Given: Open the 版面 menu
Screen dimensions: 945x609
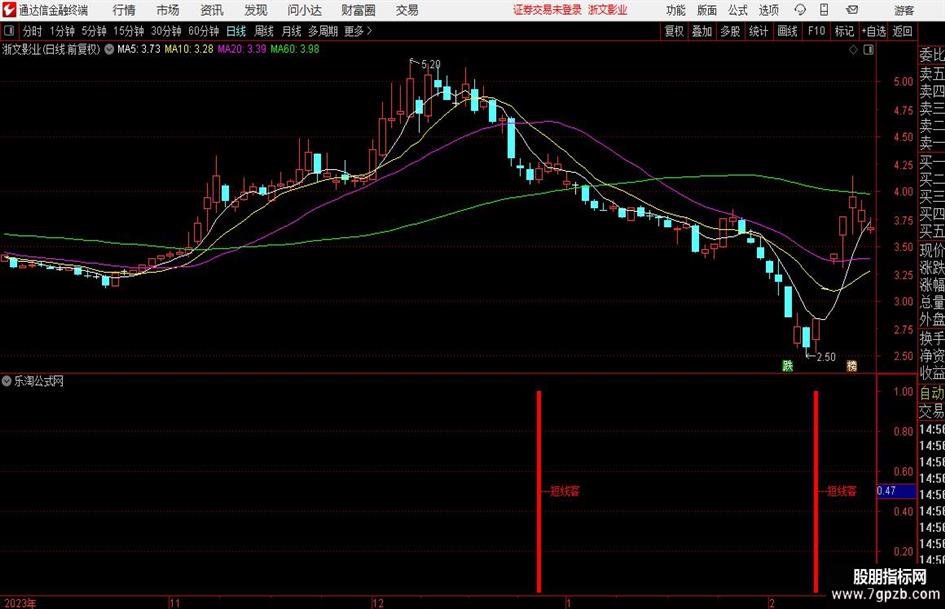Looking at the screenshot, I should tap(706, 10).
